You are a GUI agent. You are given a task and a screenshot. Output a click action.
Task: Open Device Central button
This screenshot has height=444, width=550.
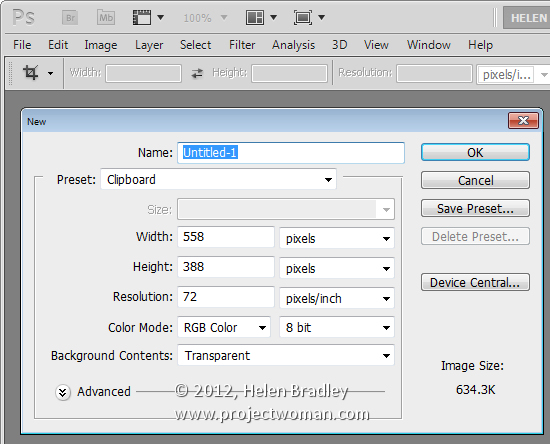tap(475, 282)
